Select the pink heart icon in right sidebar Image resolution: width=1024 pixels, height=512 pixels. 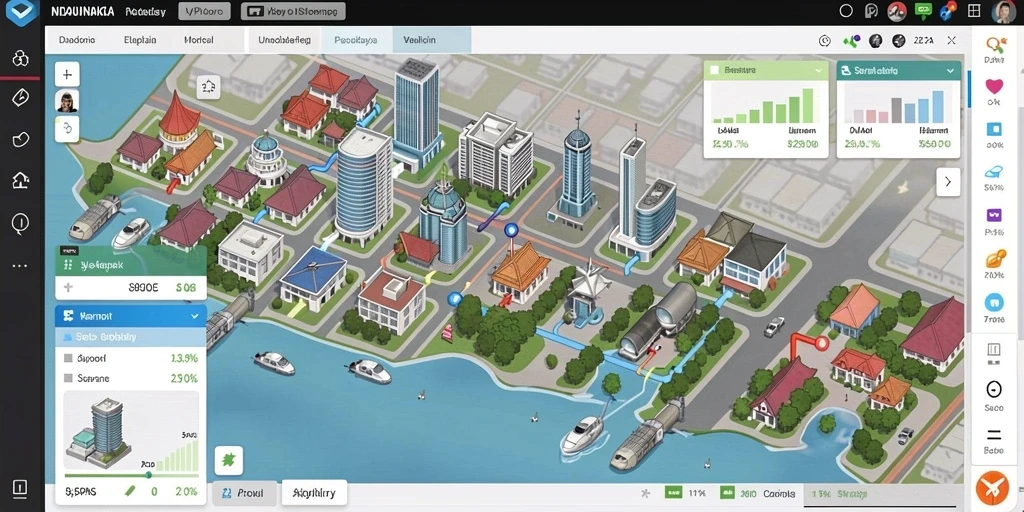pyautogui.click(x=994, y=86)
